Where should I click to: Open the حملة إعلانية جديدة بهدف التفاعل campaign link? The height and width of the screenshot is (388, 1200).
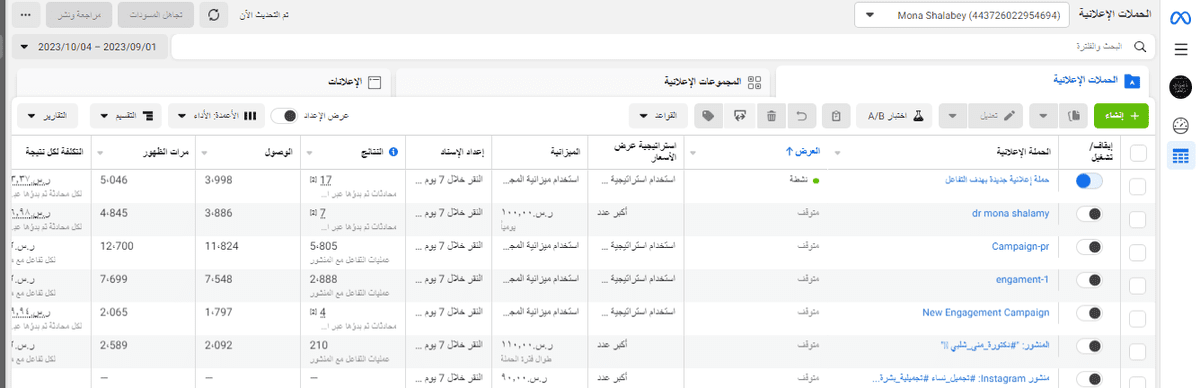point(997,180)
